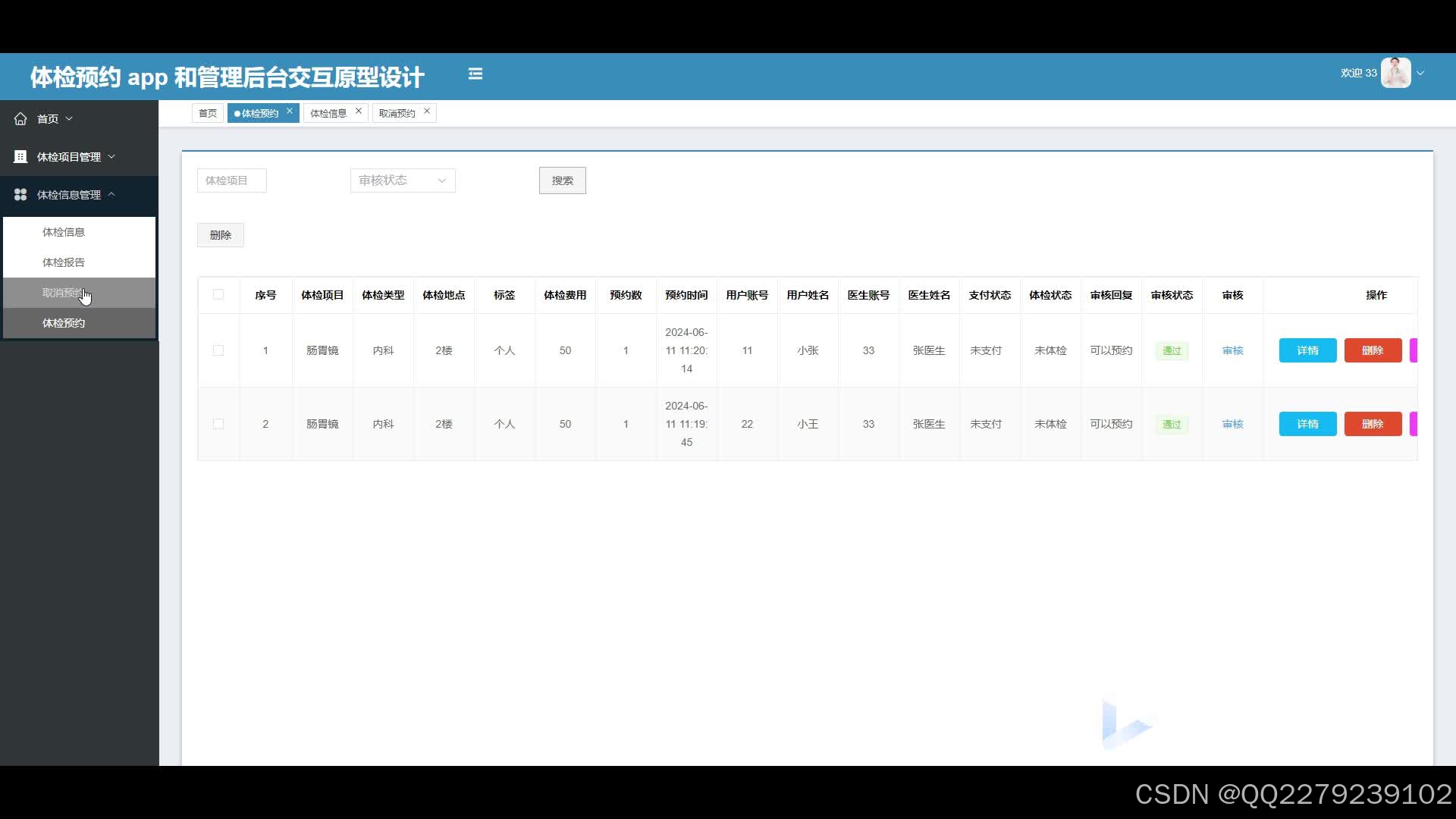1456x819 pixels.
Task: Switch to the 体检信息 tab
Action: (328, 112)
